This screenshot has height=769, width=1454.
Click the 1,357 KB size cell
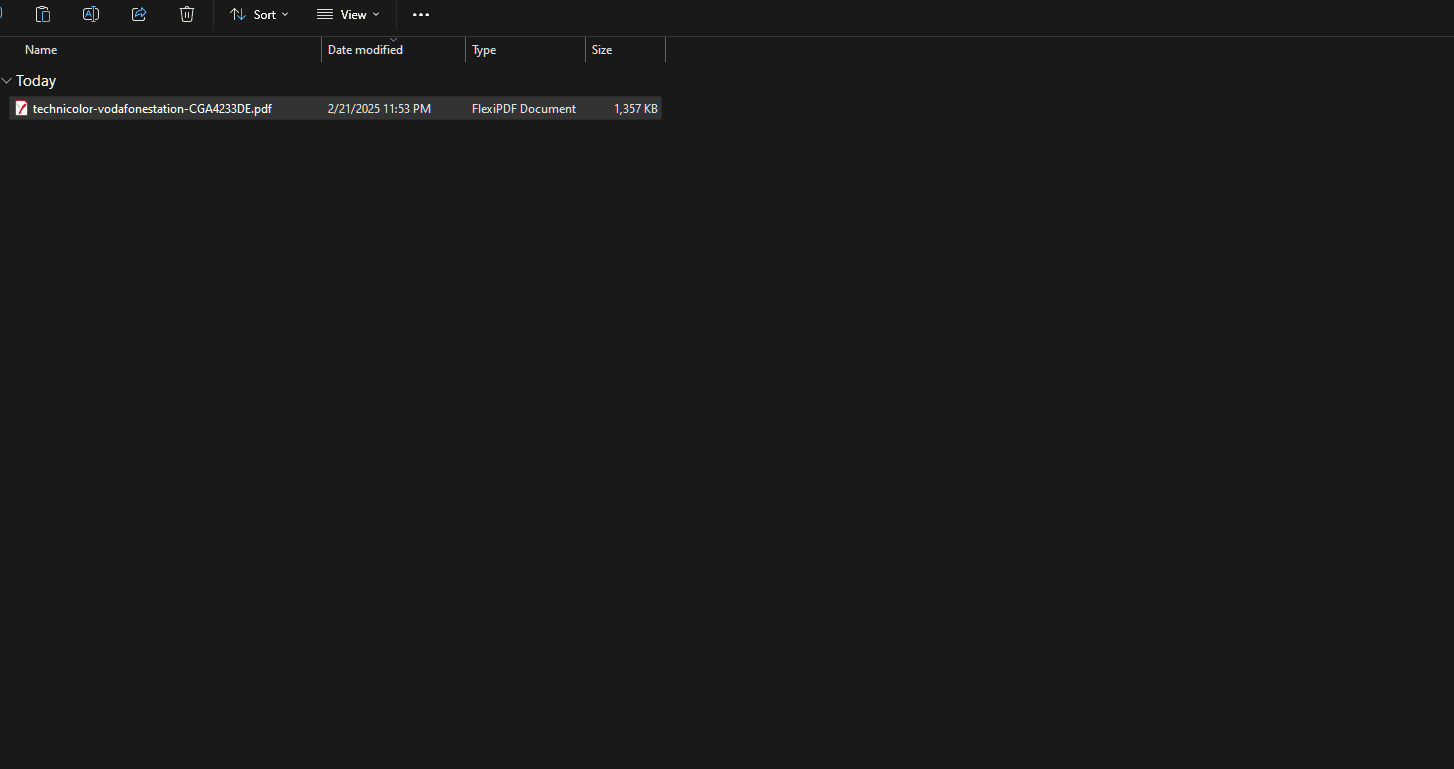click(635, 109)
